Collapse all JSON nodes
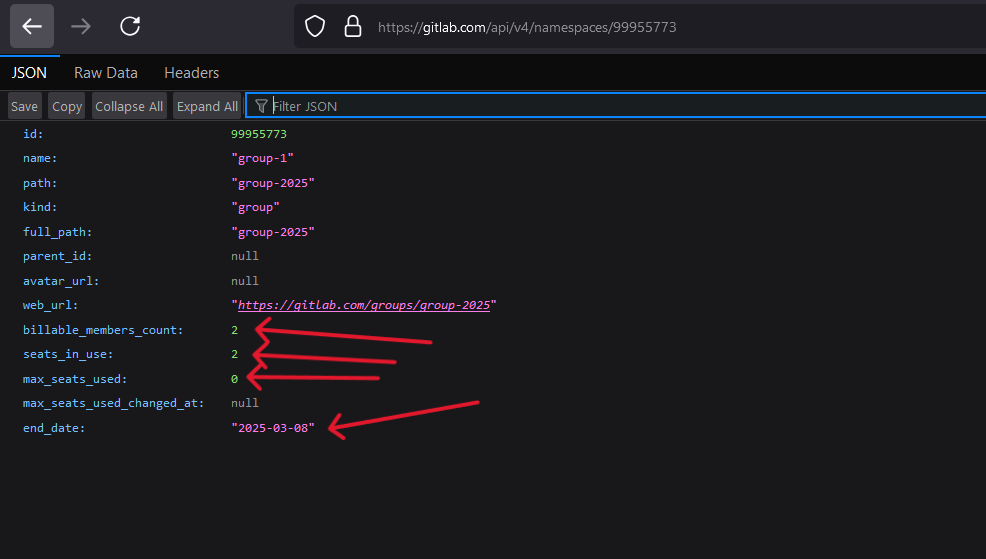Screen dimensions: 986x559 pyautogui.click(x=129, y=106)
